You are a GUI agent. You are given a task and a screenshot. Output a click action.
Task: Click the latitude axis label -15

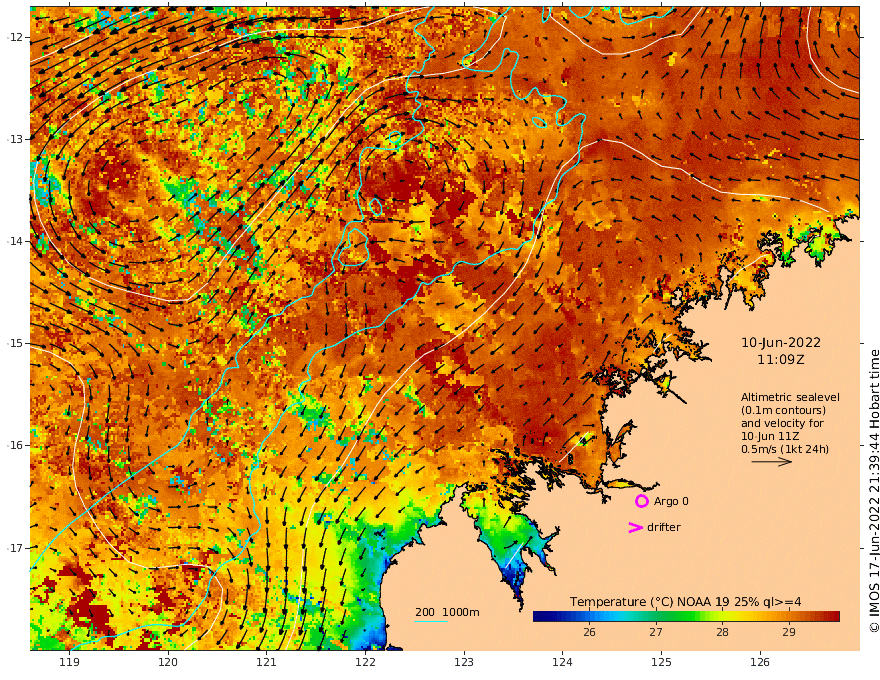15,343
